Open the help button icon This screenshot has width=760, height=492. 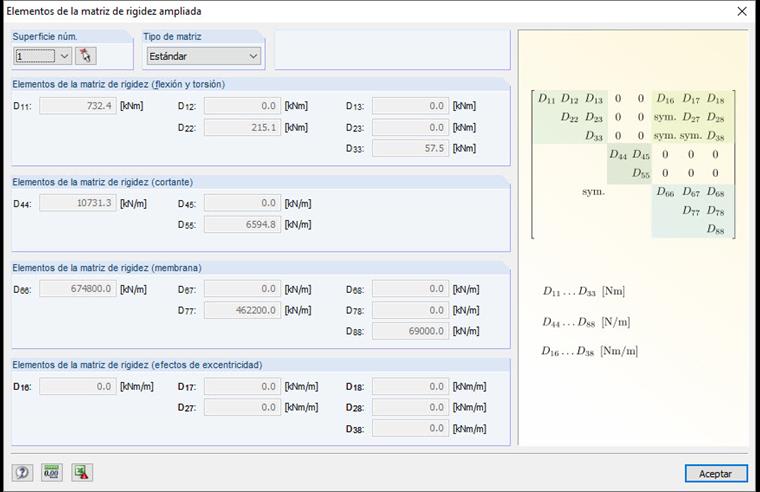pos(23,473)
